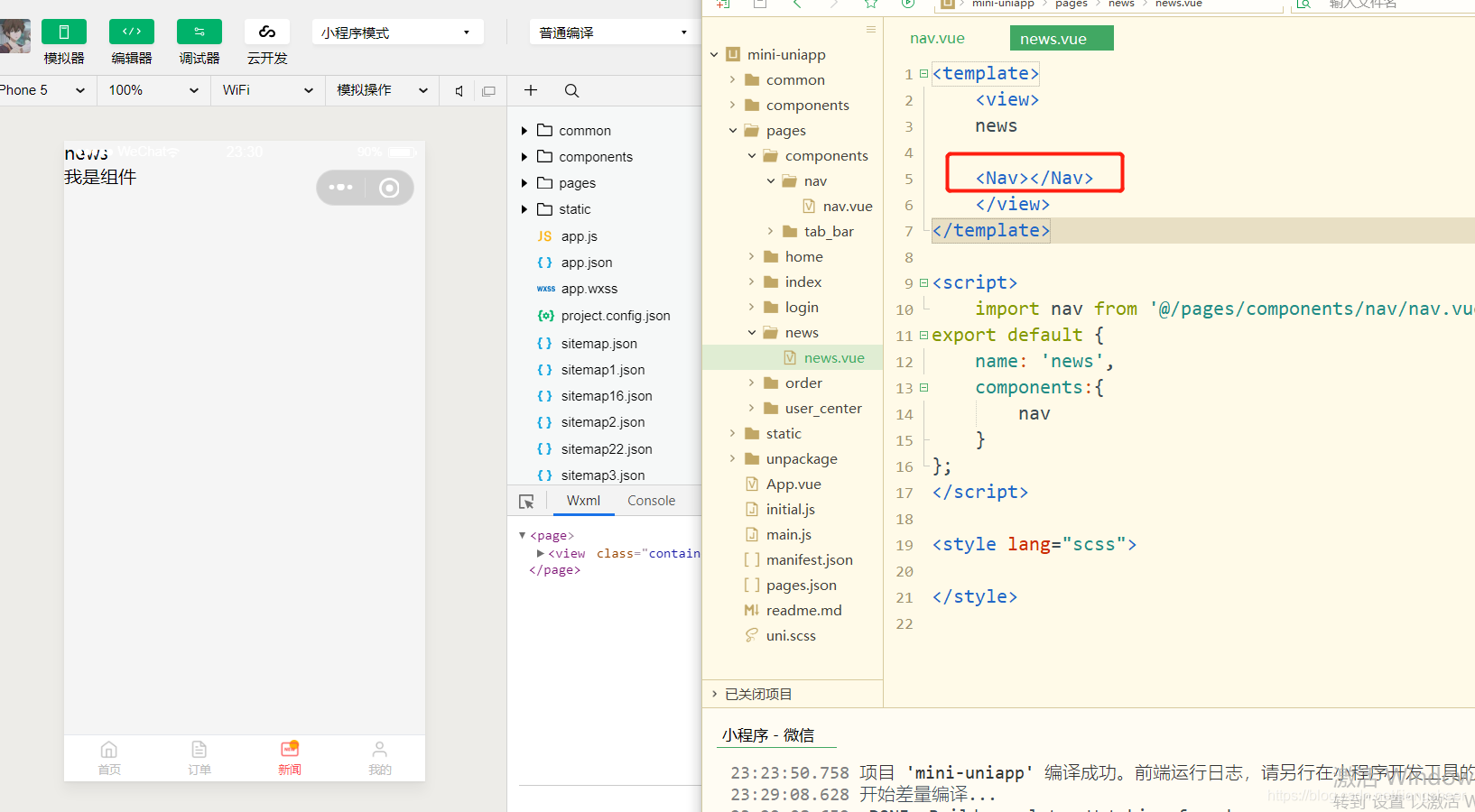Expand the common folder in HBuilderX tree
The width and height of the screenshot is (1475, 812).
pos(732,80)
